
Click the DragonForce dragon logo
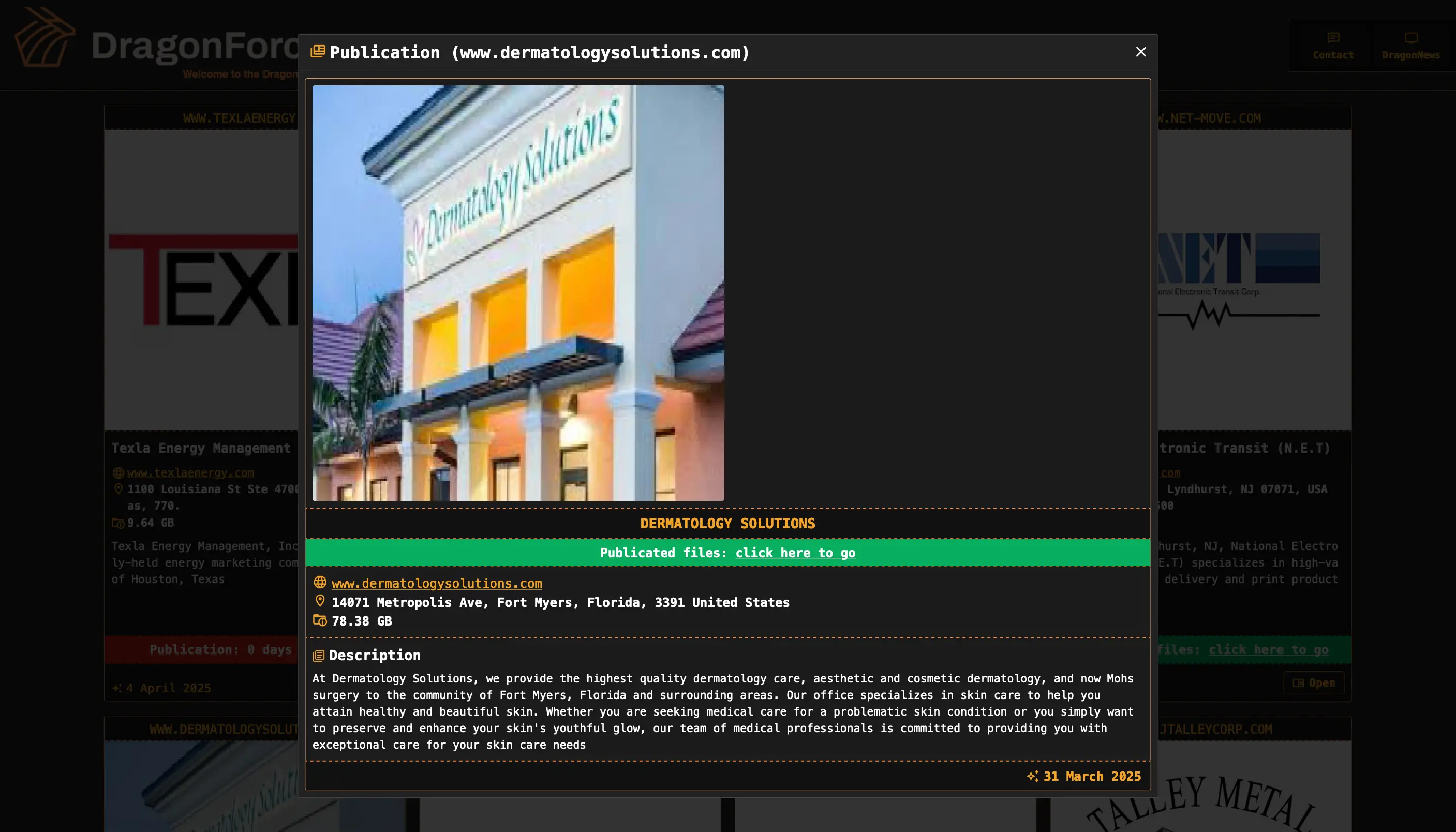pyautogui.click(x=44, y=38)
